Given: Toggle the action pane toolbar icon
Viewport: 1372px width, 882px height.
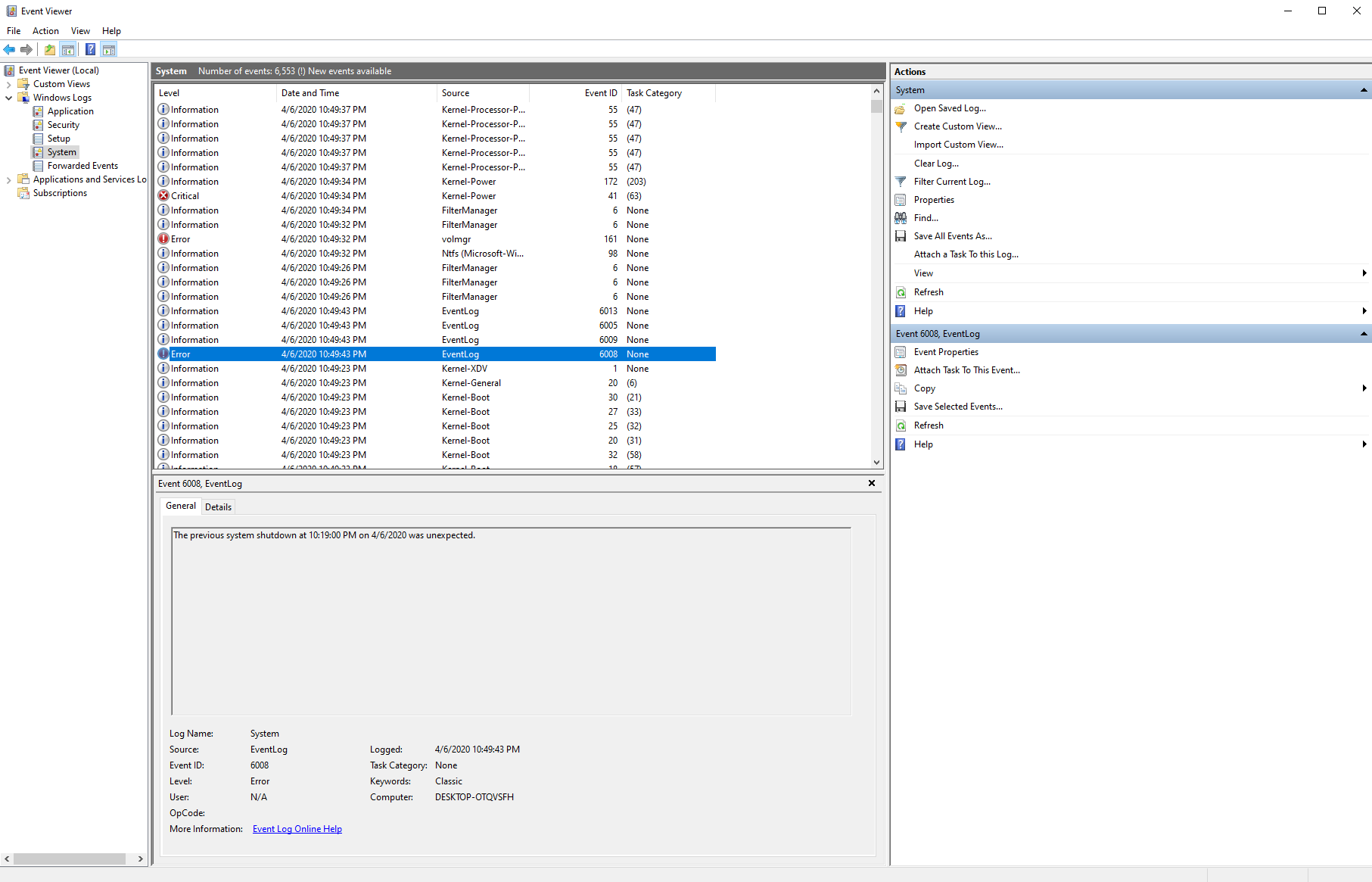Looking at the screenshot, I should pos(109,50).
